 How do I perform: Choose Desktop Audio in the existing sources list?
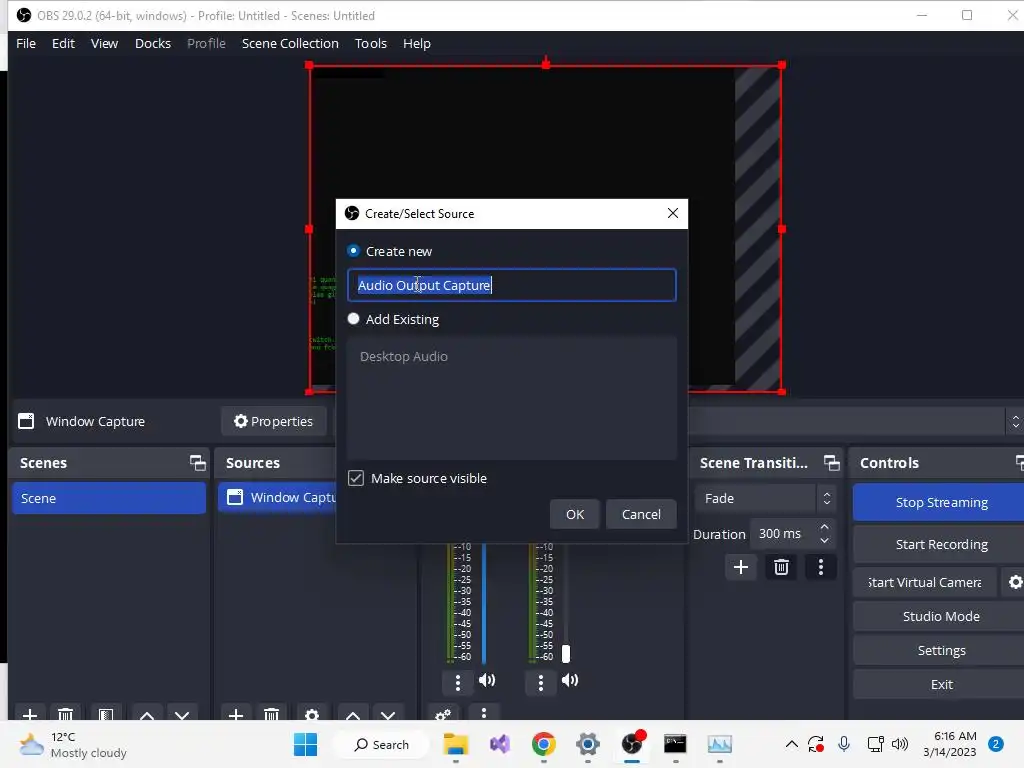[404, 357]
